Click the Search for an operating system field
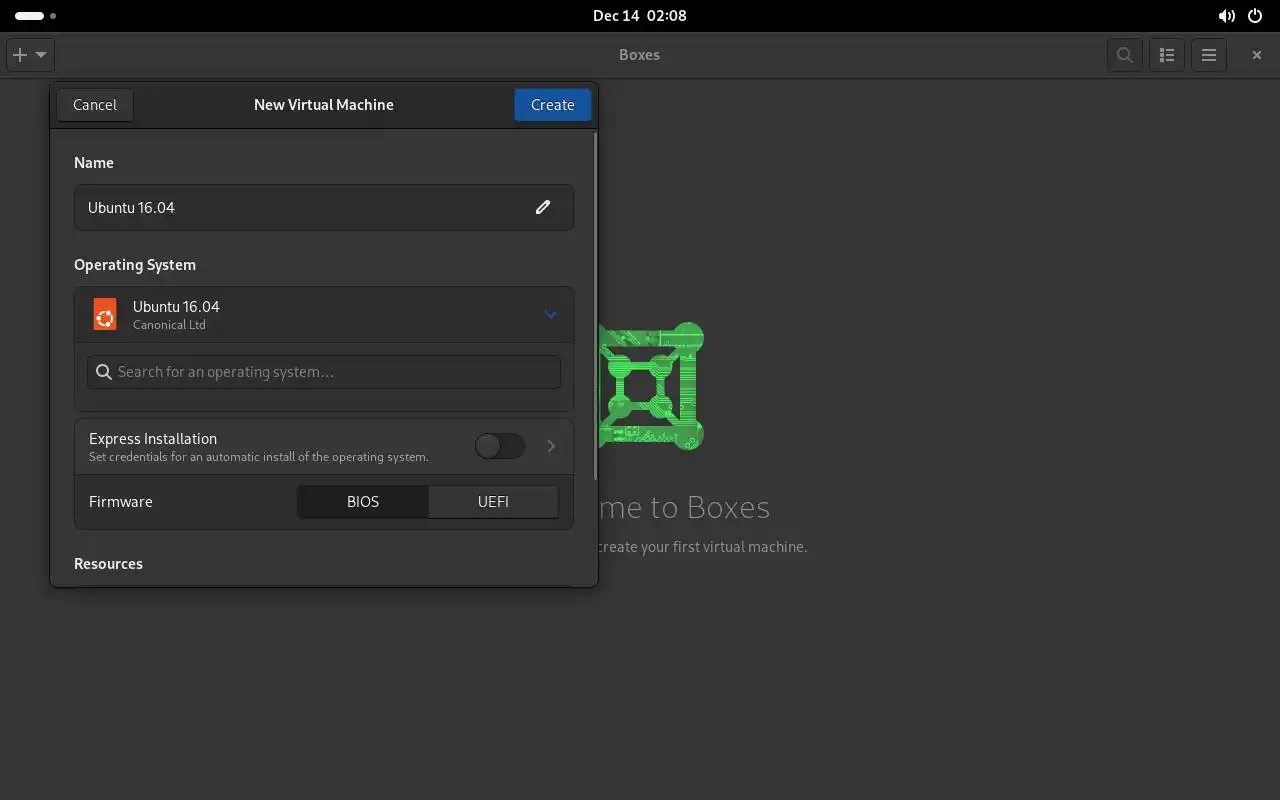 point(324,372)
